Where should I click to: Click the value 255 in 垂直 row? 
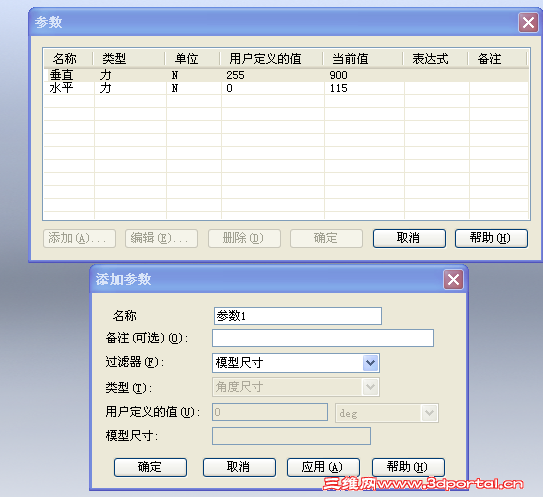[235, 75]
